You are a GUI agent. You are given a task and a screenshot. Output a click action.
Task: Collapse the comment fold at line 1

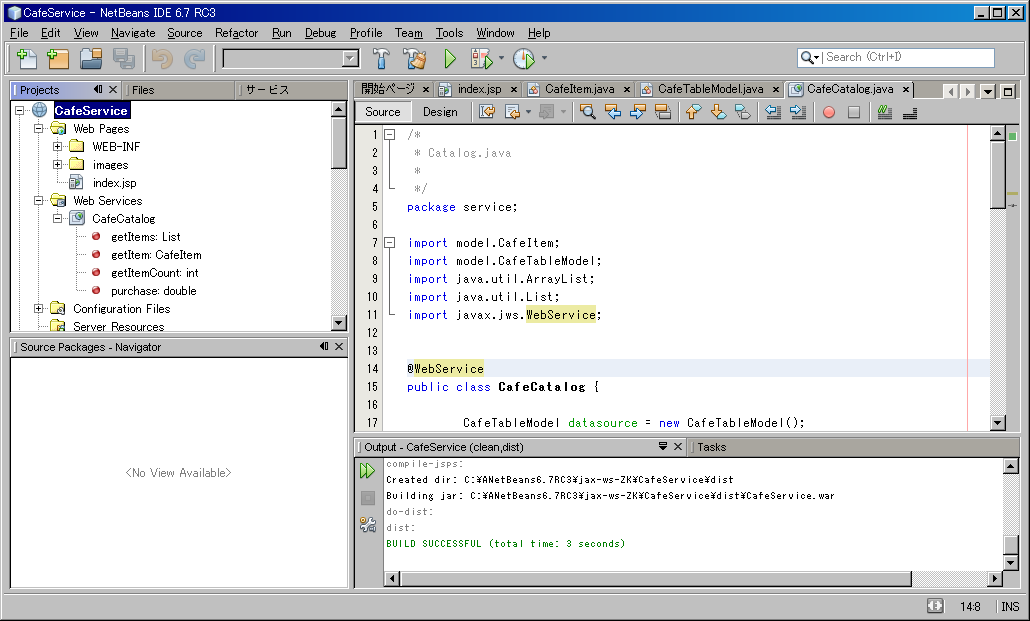390,134
